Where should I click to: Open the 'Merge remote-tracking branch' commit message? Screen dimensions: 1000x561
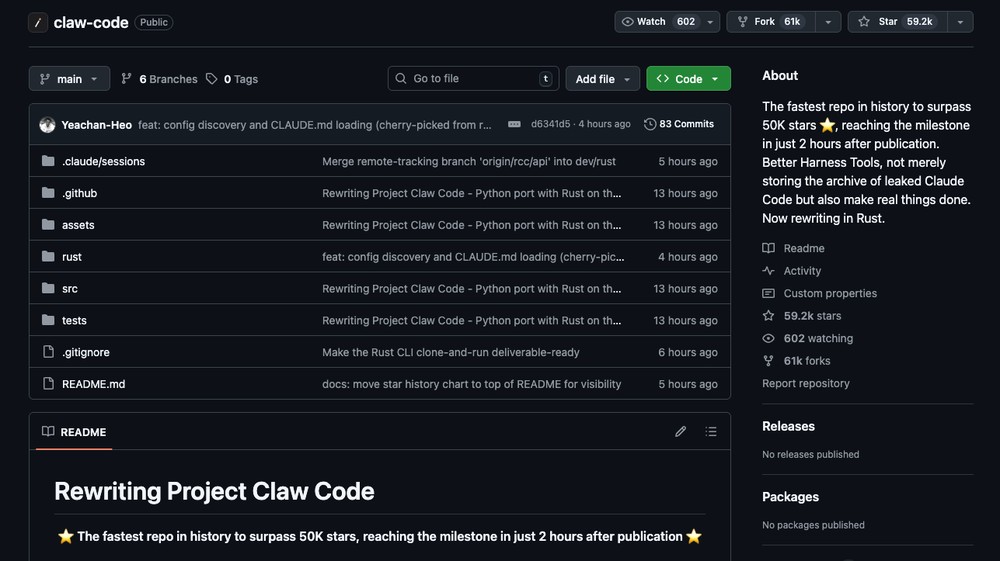[469, 161]
